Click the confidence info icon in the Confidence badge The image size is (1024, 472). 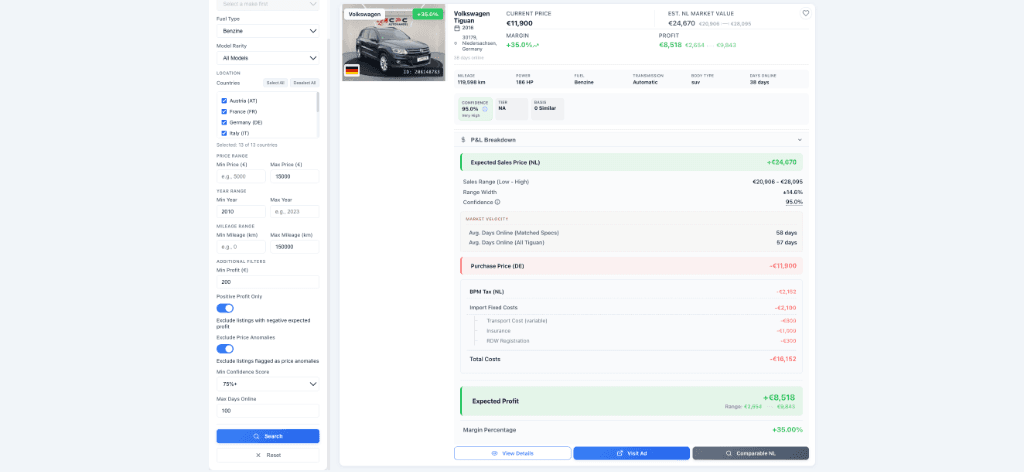click(x=485, y=109)
